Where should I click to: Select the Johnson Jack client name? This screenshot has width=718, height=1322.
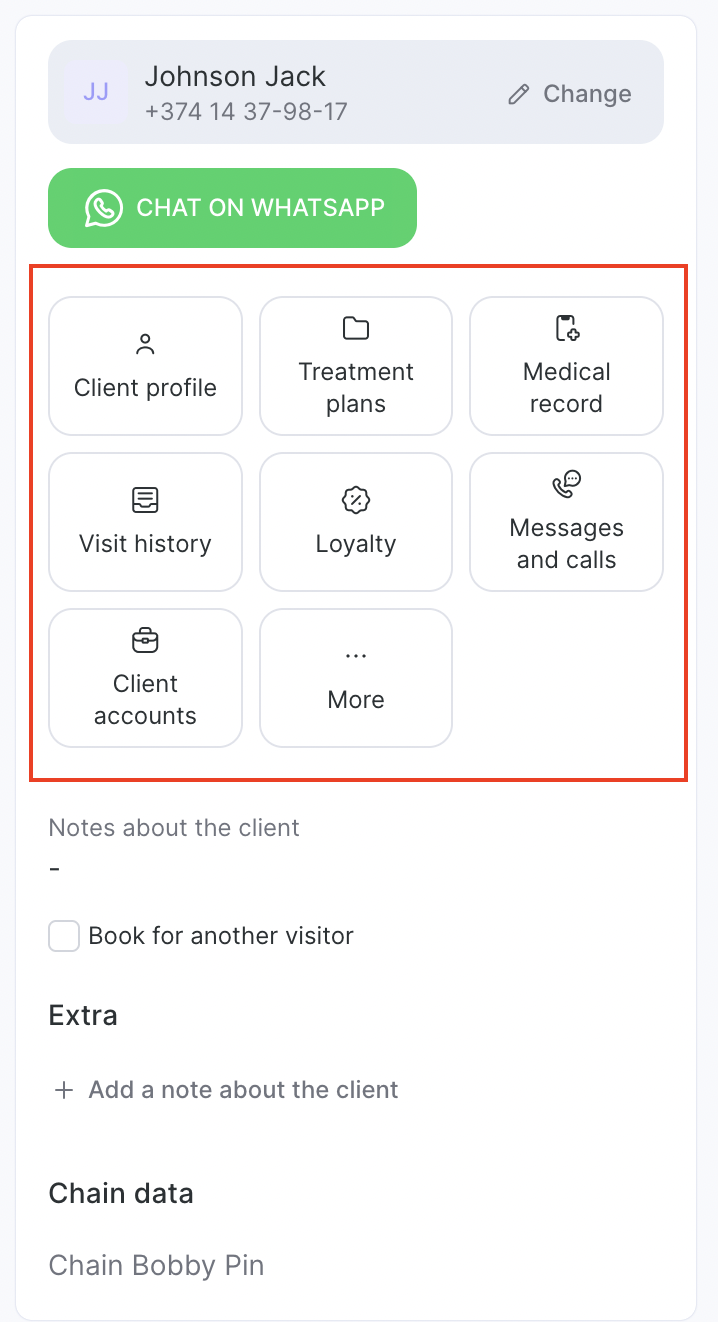[235, 76]
